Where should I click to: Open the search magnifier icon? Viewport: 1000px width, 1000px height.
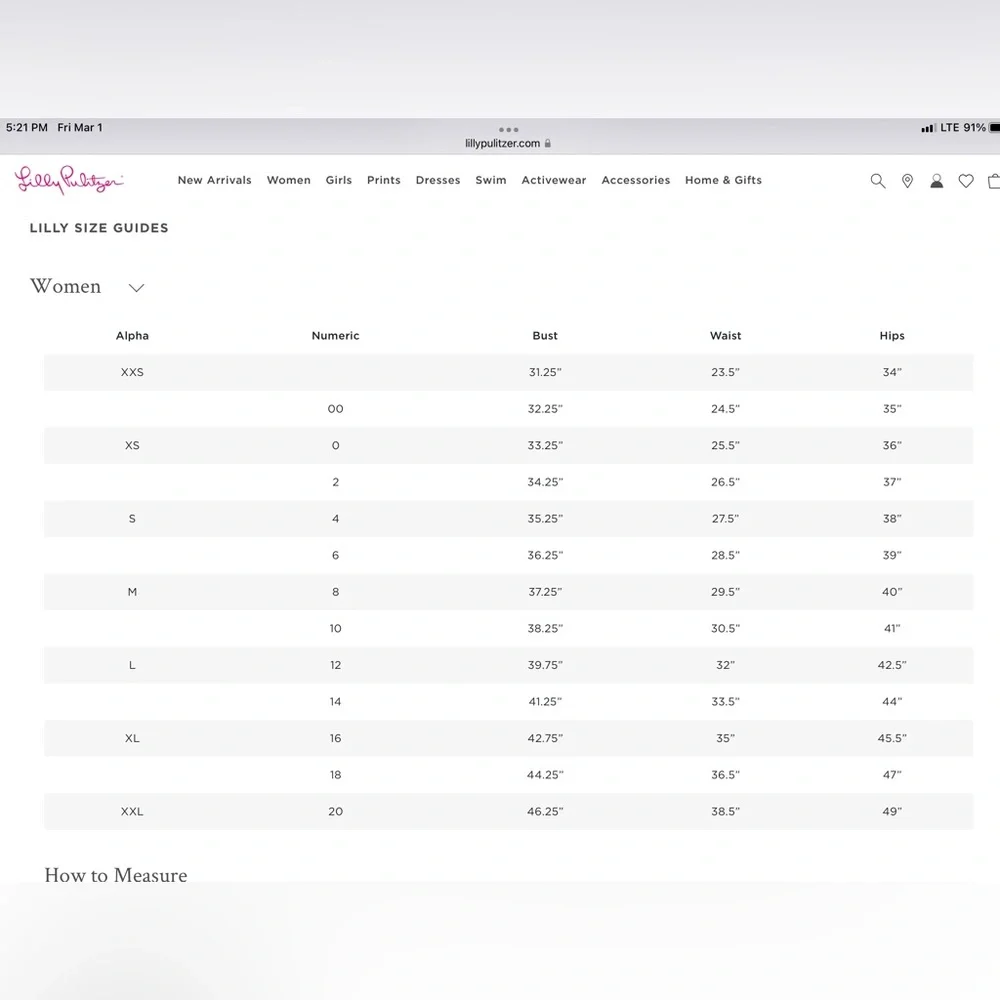point(878,181)
